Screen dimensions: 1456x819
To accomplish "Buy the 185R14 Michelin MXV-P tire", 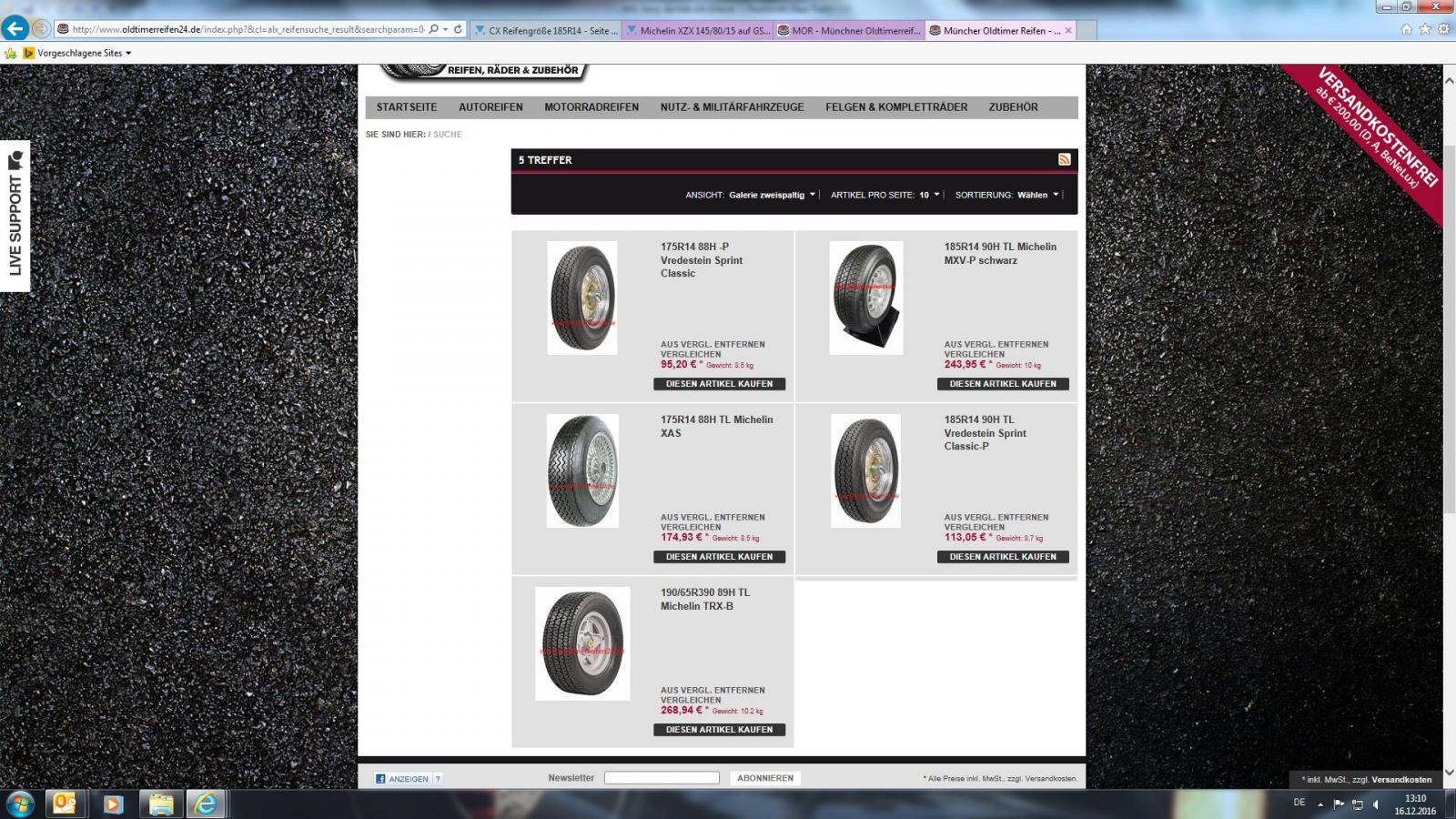I will (1003, 384).
